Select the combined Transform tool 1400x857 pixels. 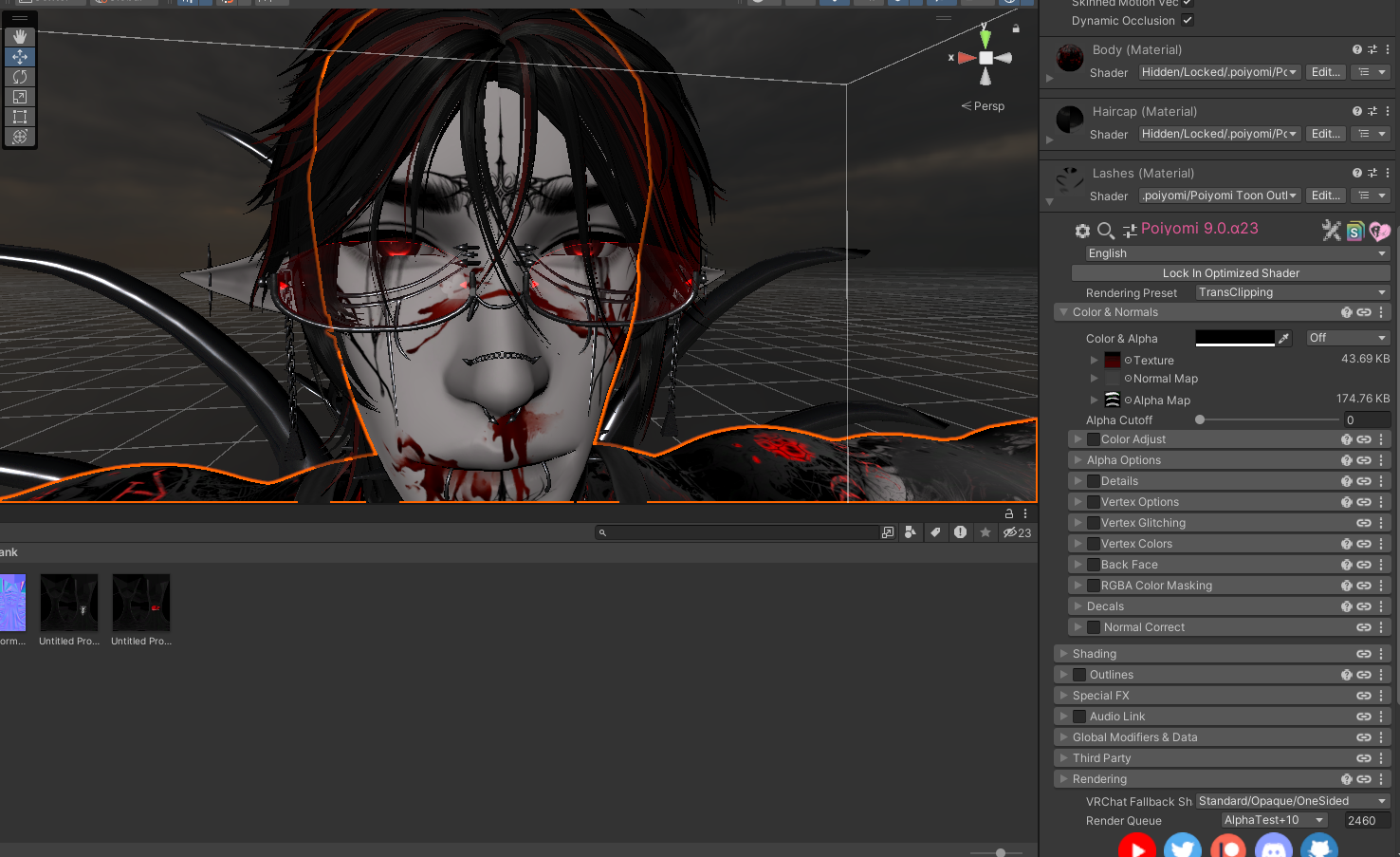click(x=19, y=137)
